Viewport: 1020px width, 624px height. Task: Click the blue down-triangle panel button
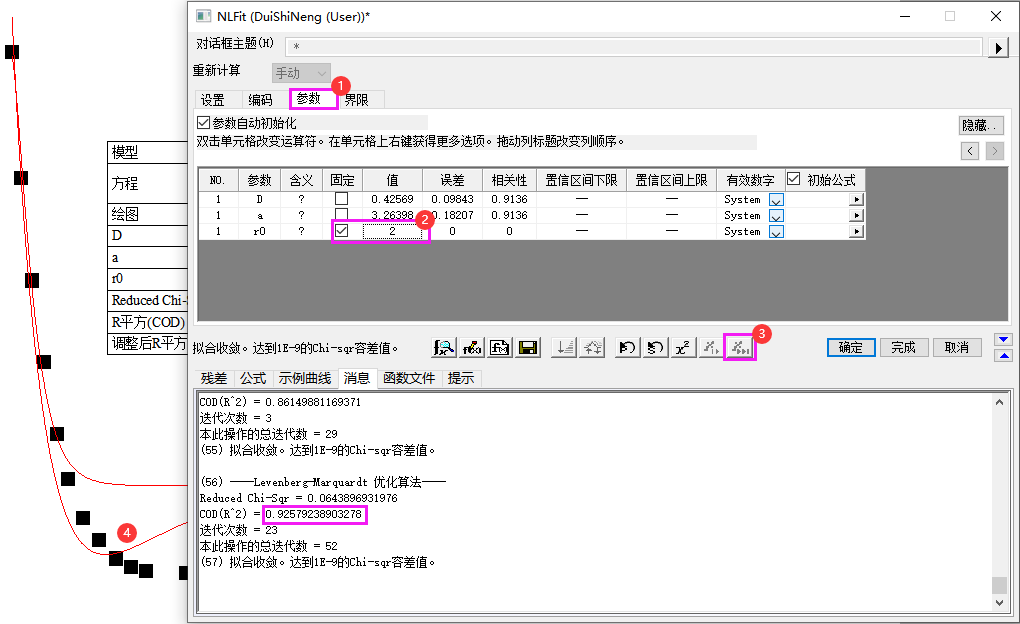pyautogui.click(x=1004, y=340)
